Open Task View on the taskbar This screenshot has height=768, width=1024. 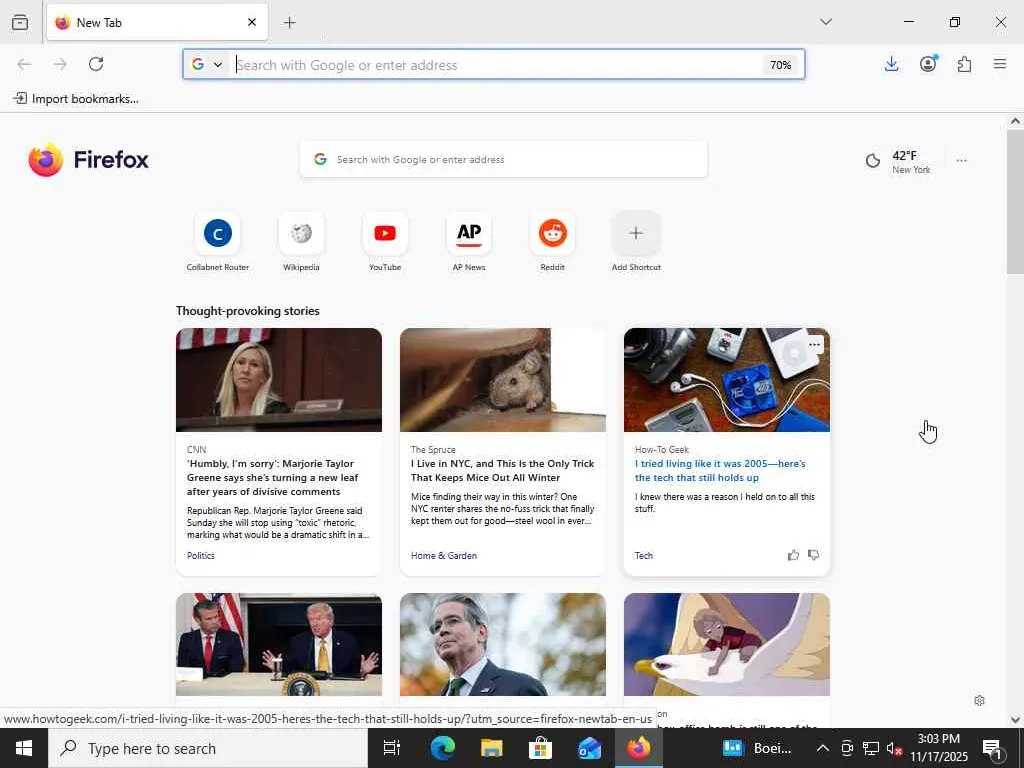pos(391,748)
